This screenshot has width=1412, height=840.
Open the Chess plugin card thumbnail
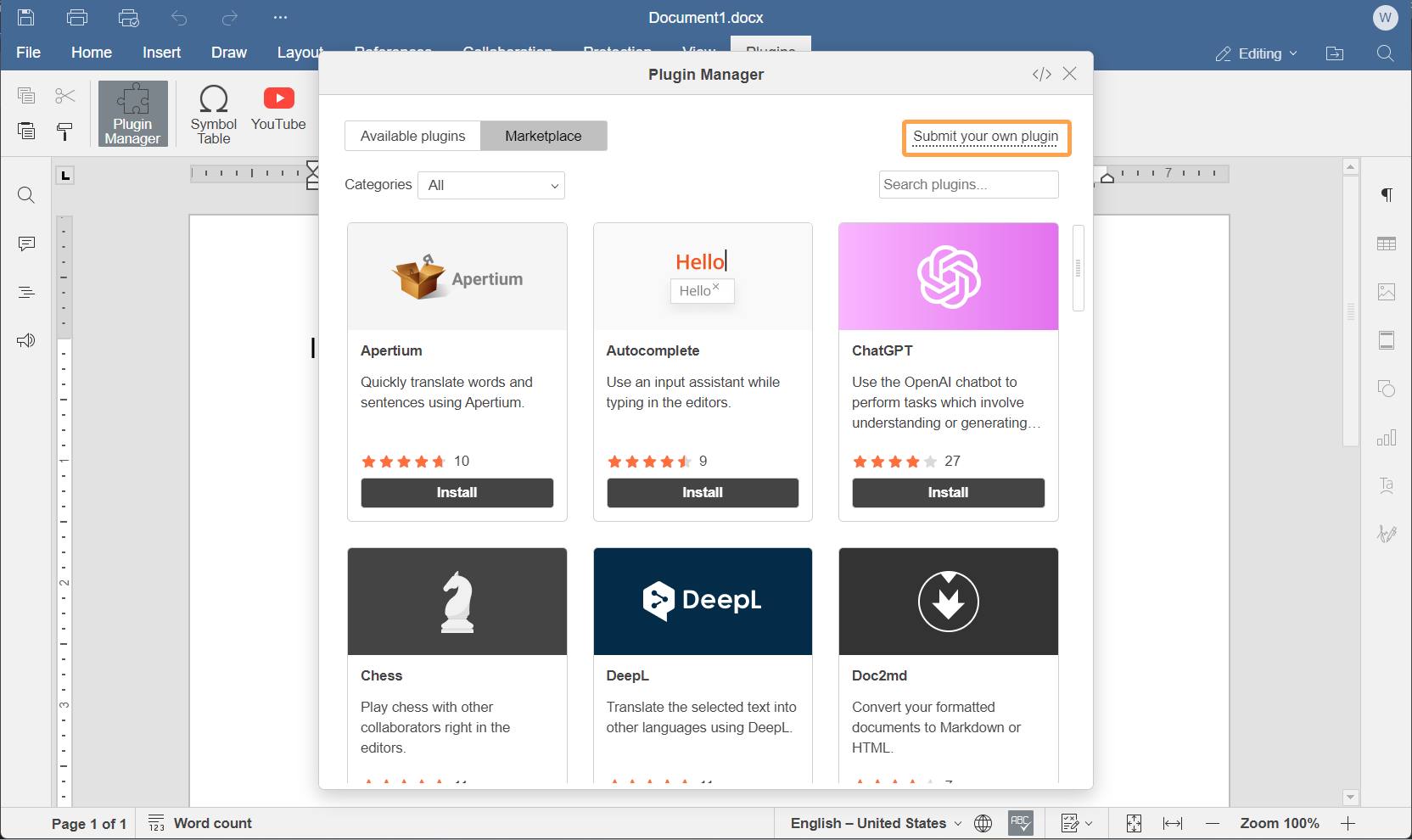coord(457,602)
